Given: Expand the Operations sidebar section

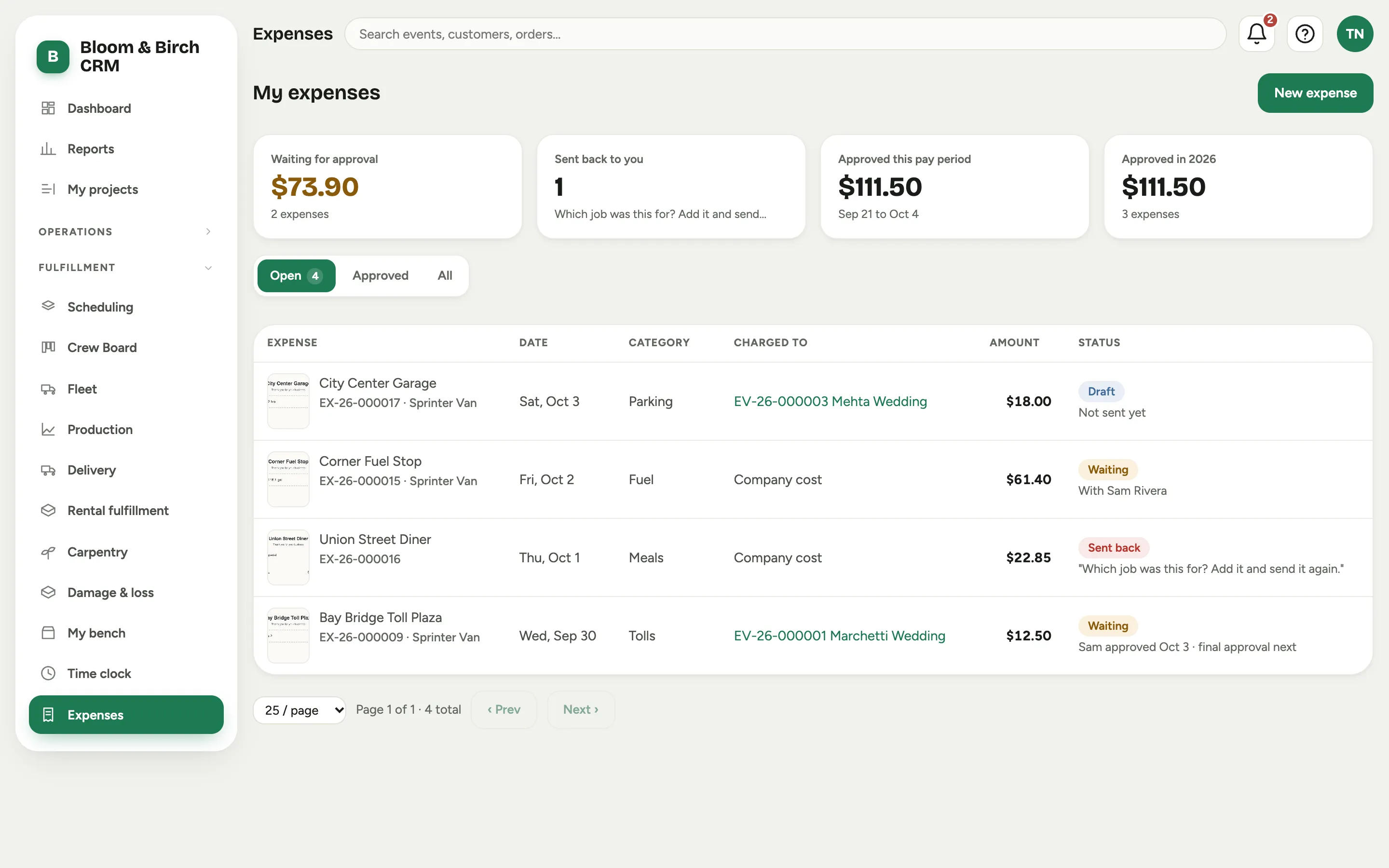Looking at the screenshot, I should click(x=126, y=231).
